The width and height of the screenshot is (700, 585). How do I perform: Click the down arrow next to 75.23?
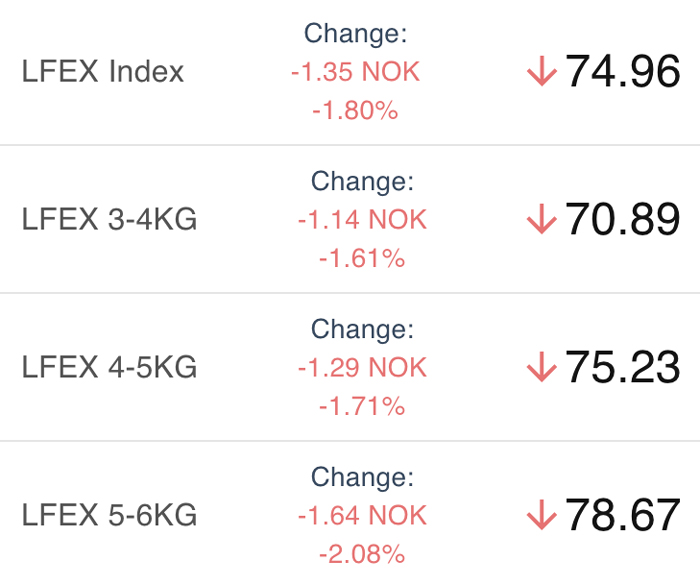pos(542,367)
